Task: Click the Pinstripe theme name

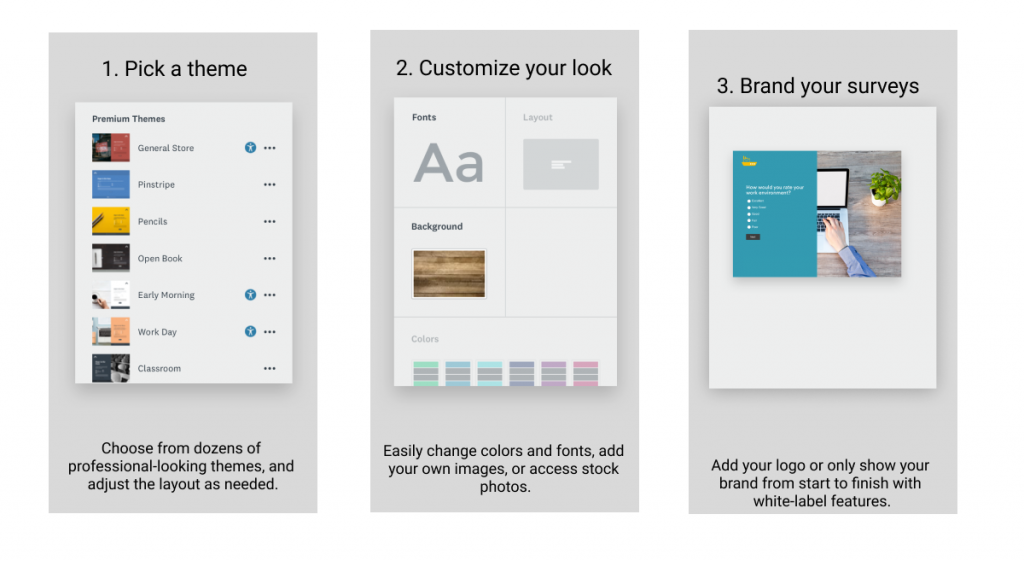Action: (x=156, y=185)
